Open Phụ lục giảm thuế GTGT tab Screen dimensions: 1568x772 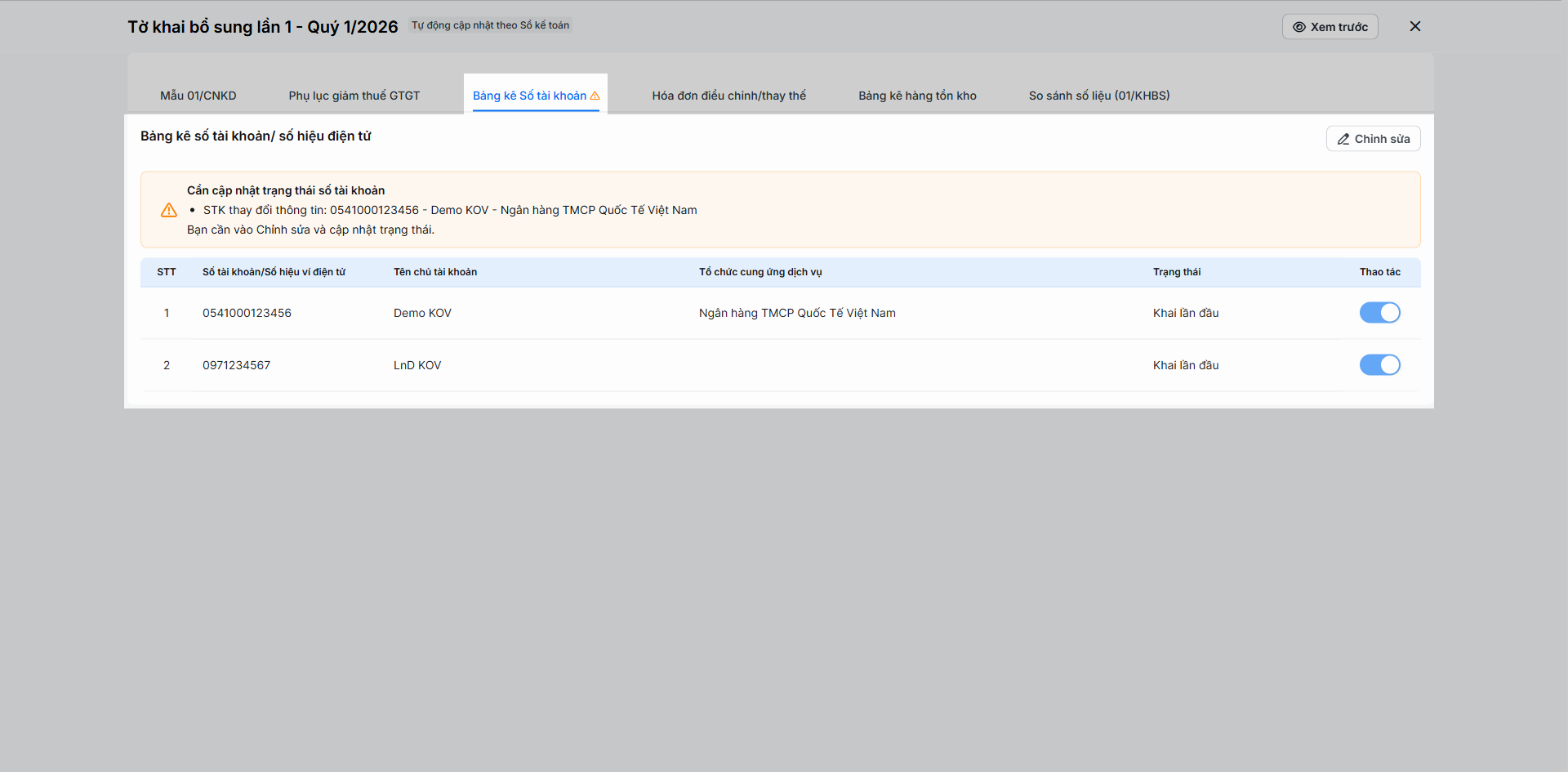coord(354,96)
